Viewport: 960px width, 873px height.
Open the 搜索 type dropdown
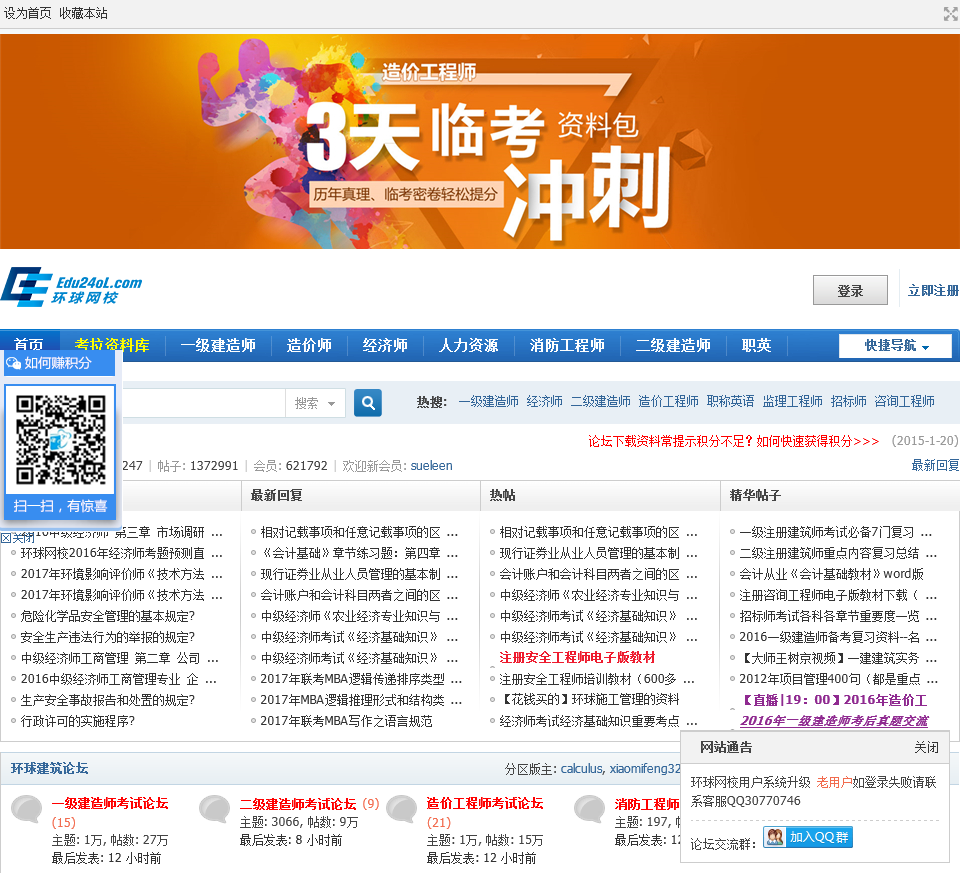point(315,403)
